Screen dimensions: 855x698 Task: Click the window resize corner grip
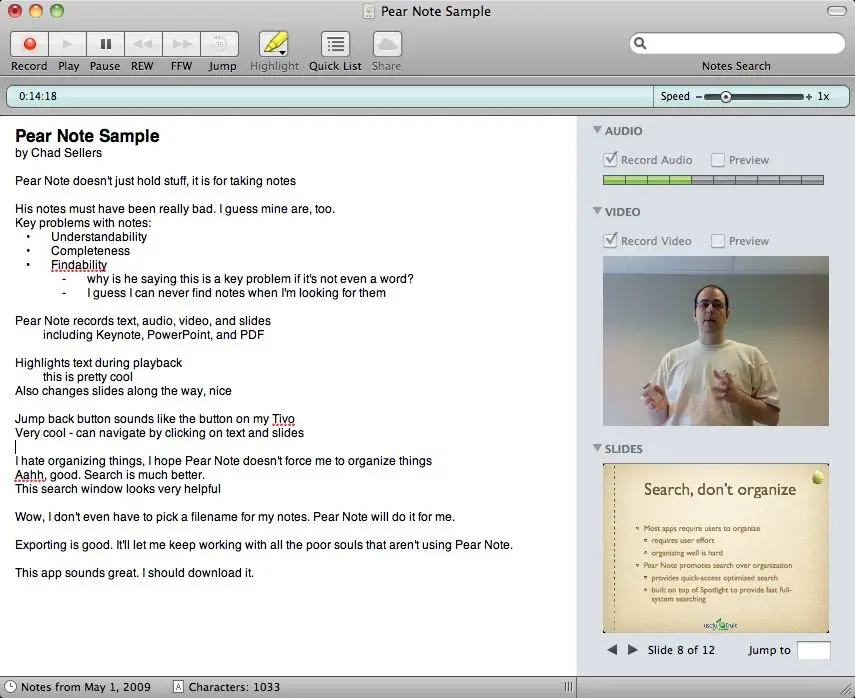847,690
